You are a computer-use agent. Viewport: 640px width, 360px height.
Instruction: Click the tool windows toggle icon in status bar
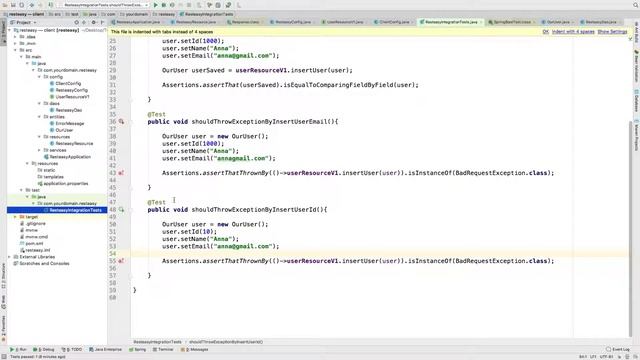[x=4, y=356]
